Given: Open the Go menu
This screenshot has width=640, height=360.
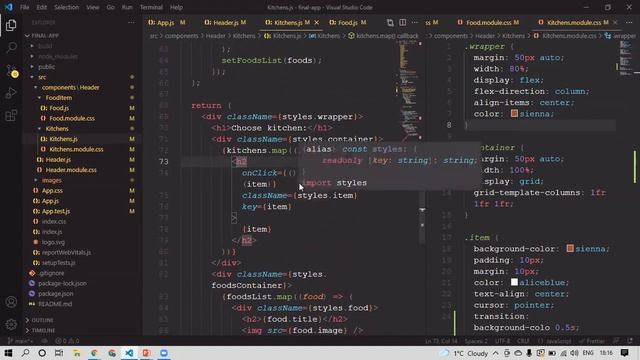Looking at the screenshot, I should 110,7.
